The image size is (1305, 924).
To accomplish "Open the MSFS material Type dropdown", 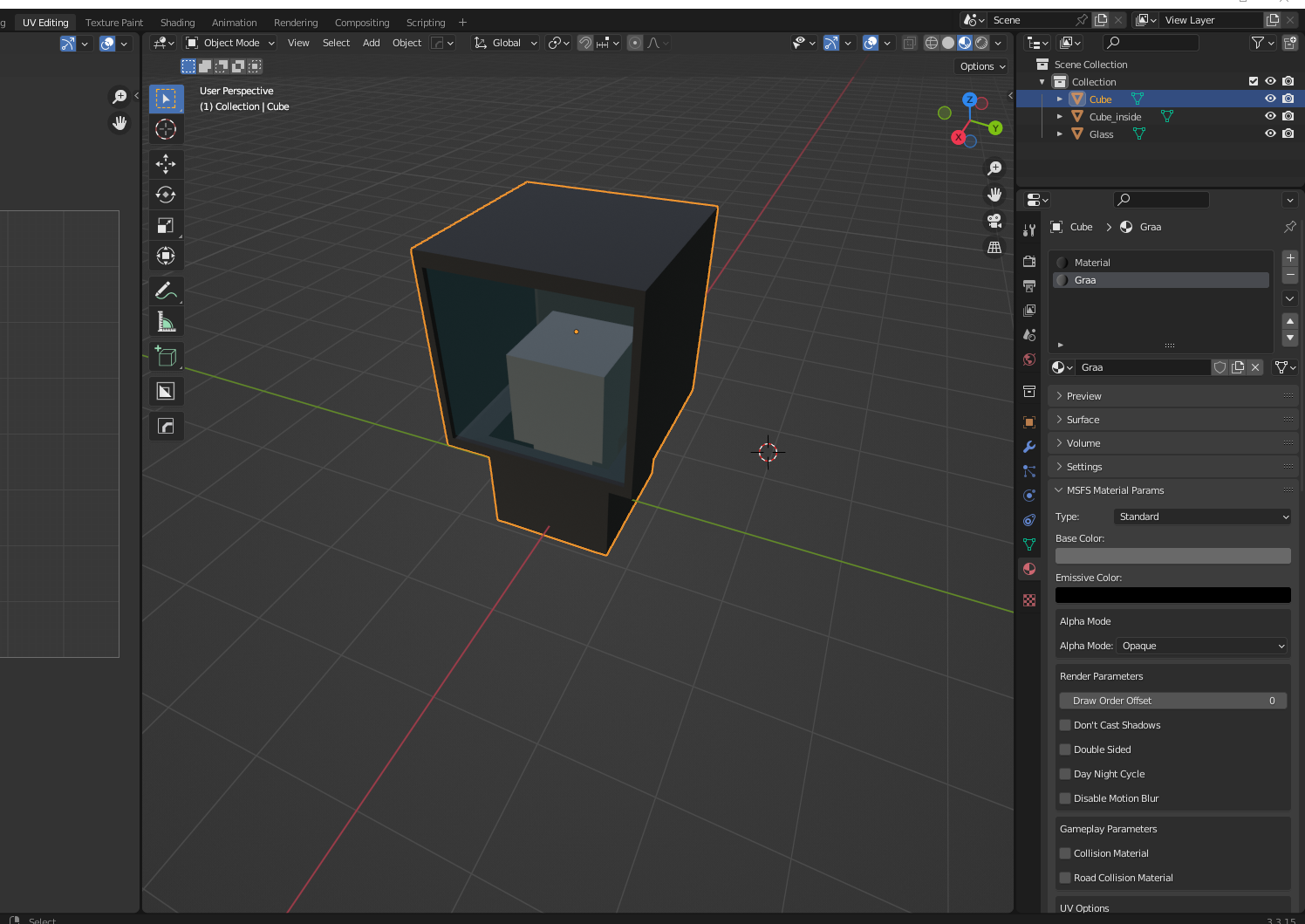I will coord(1202,516).
